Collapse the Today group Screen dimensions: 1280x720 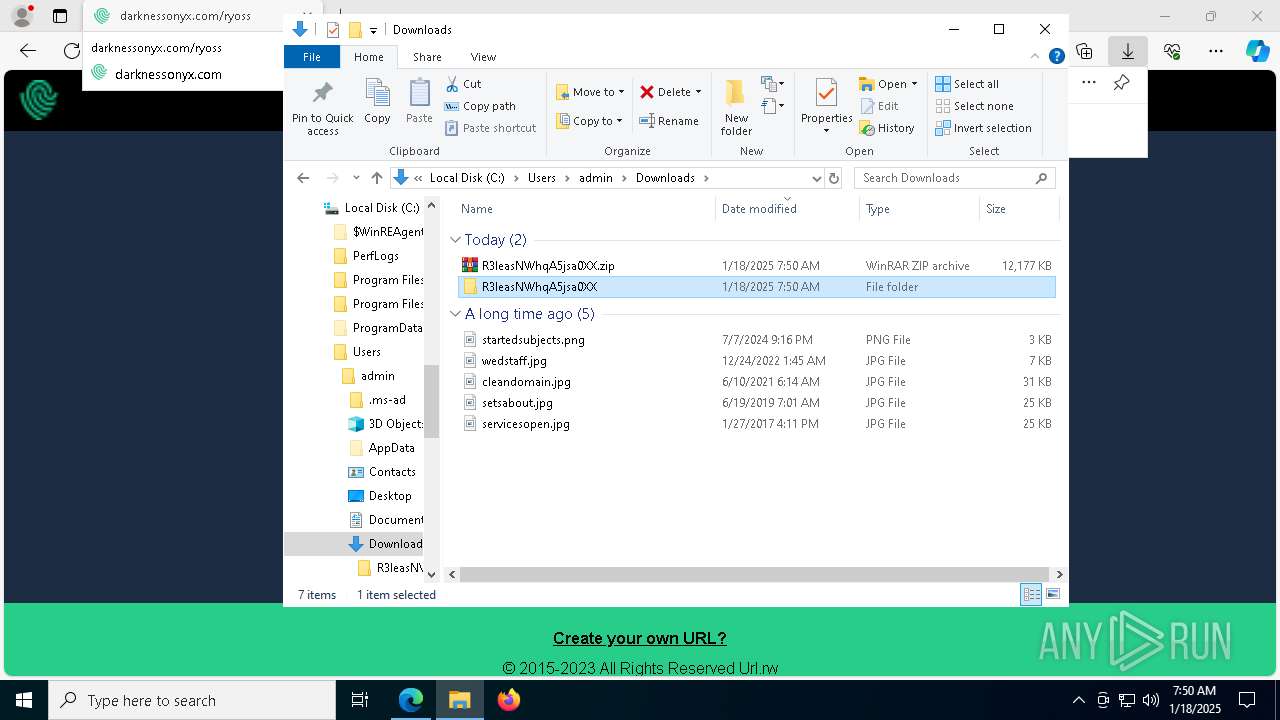click(x=455, y=240)
